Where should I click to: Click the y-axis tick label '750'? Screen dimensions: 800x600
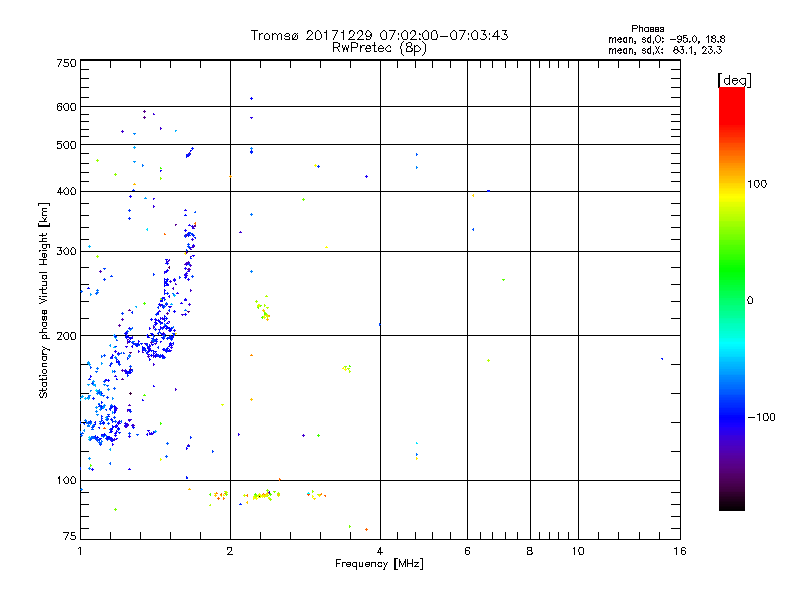coord(66,63)
